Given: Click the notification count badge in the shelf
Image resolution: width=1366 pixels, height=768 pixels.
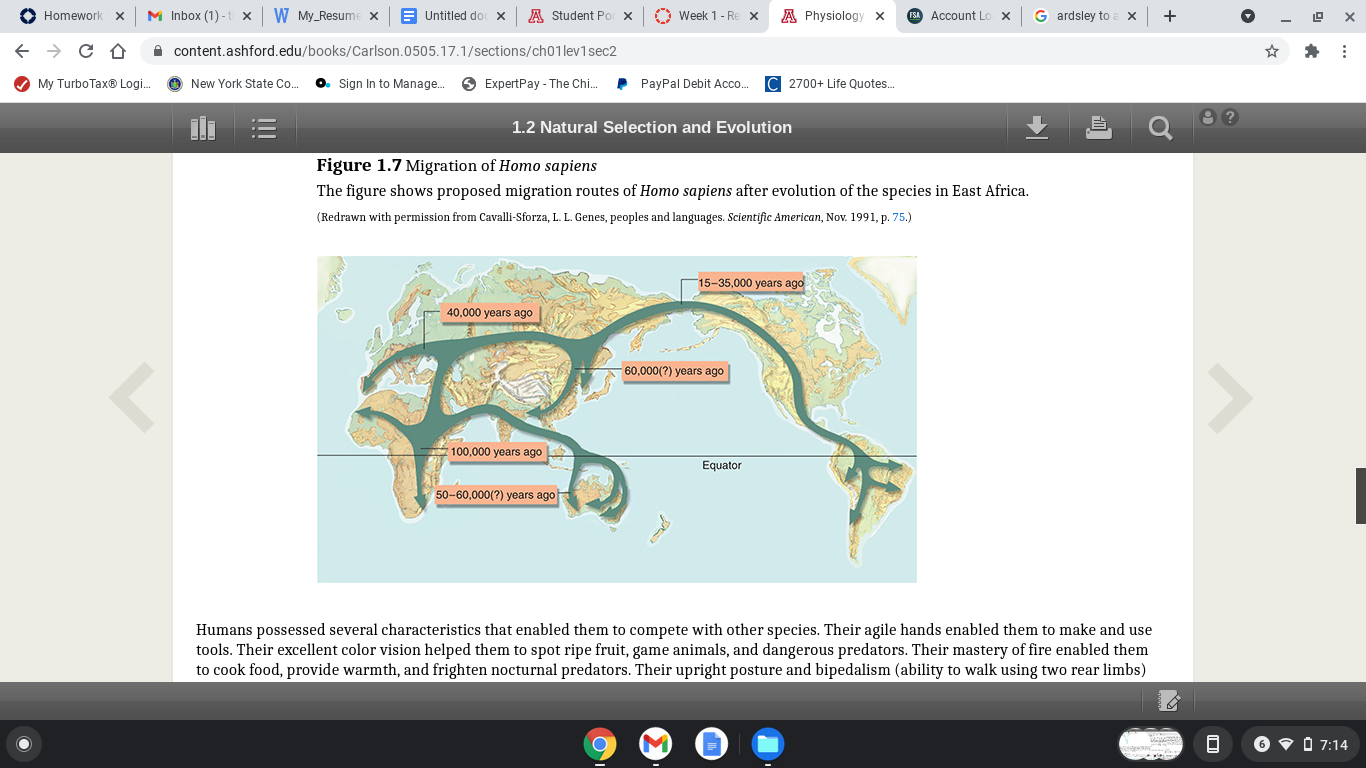Looking at the screenshot, I should tap(1261, 744).
